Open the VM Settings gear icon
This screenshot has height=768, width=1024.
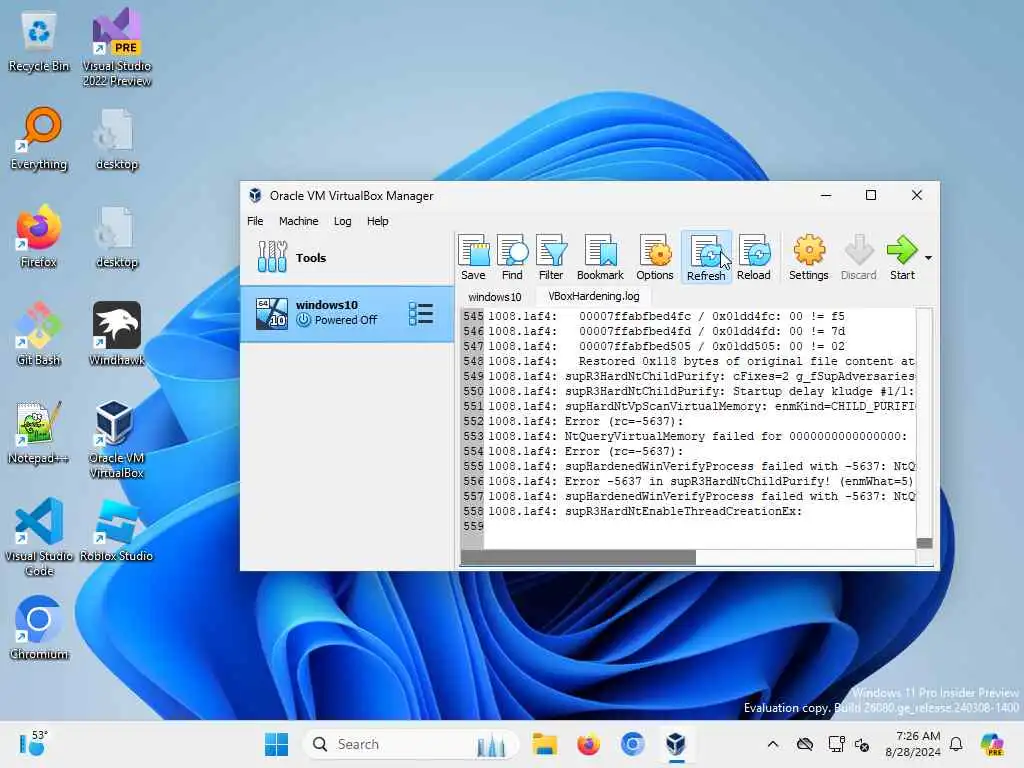coord(808,257)
